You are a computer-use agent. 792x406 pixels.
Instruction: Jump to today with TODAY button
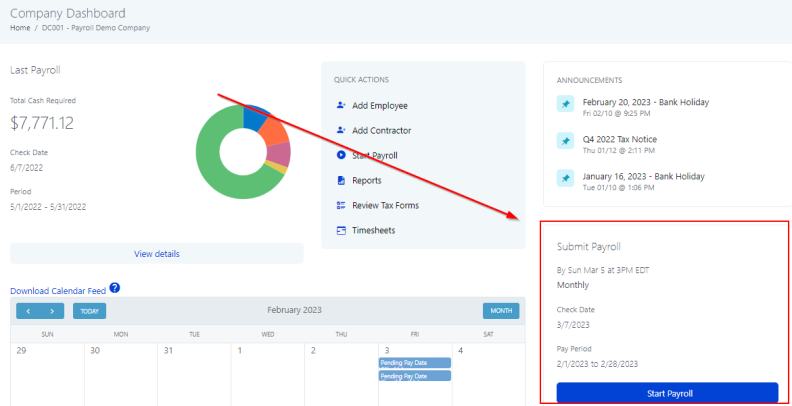[89, 311]
